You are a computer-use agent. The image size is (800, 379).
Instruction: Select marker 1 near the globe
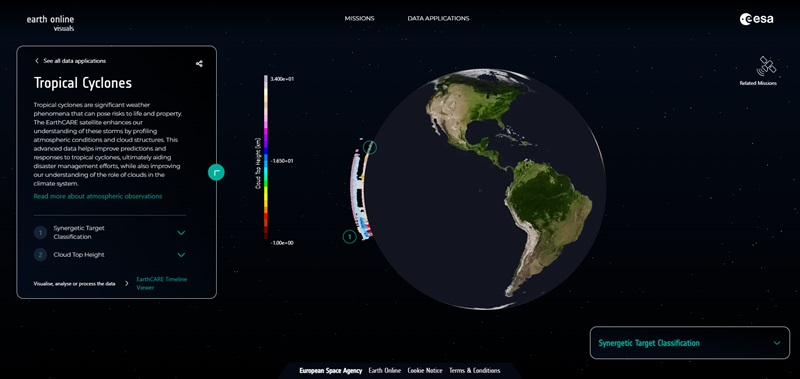point(349,237)
